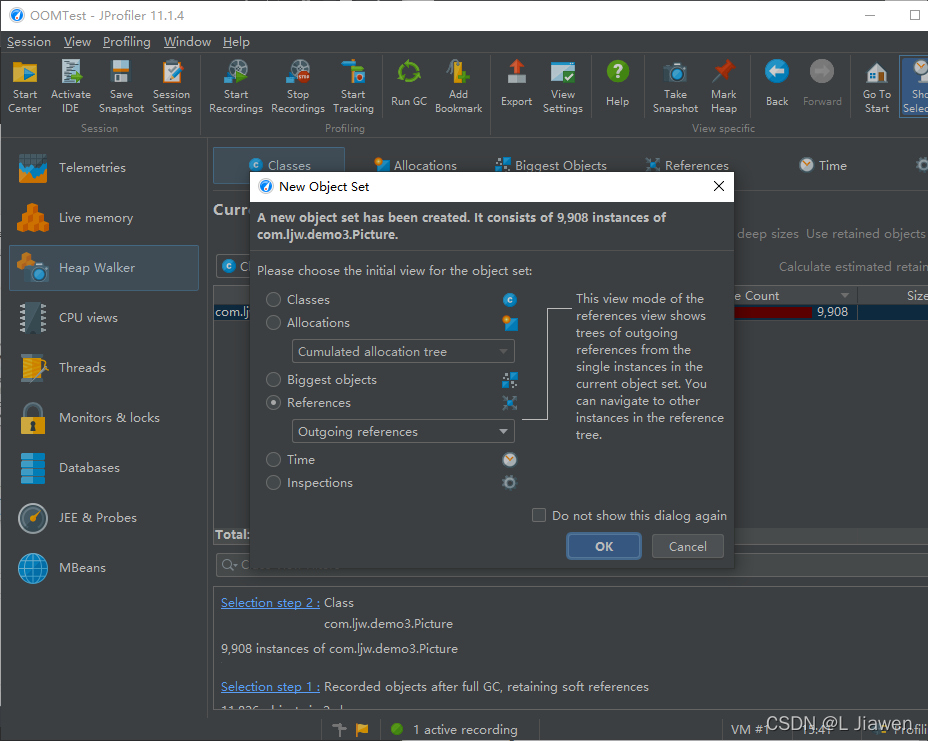Viewport: 928px width, 741px height.
Task: Click the Stop Recordings icon
Action: [x=298, y=86]
